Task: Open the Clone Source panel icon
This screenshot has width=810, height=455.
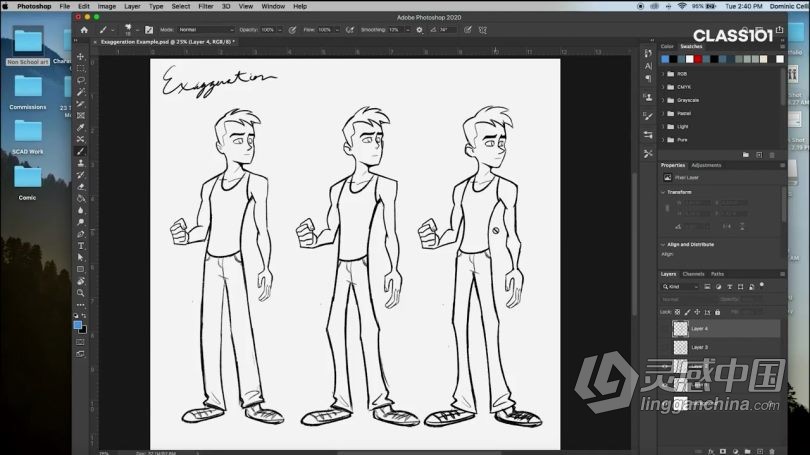Action: [648, 97]
